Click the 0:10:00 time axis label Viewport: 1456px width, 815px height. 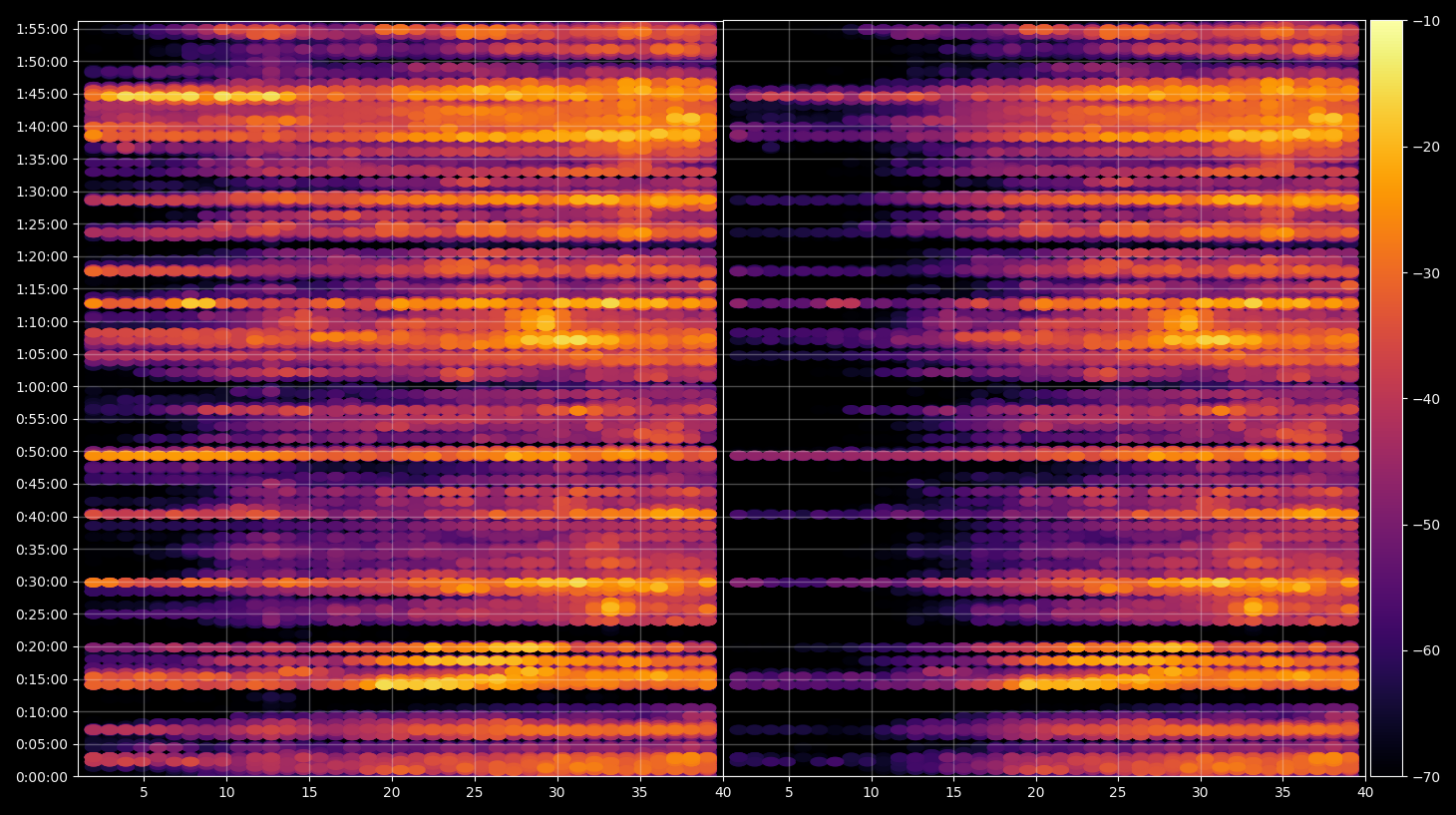tap(42, 712)
